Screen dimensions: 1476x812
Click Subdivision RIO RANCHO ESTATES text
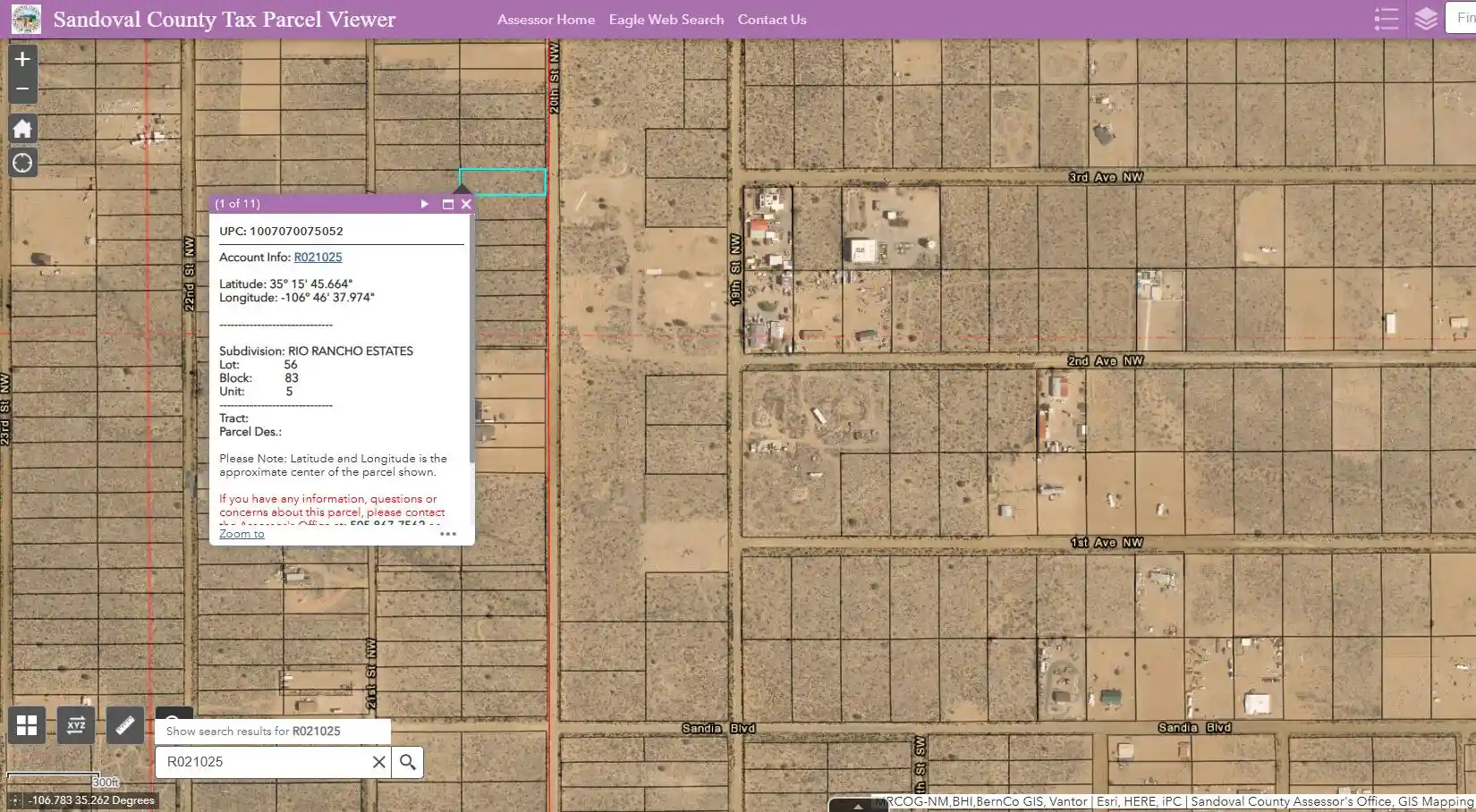316,351
